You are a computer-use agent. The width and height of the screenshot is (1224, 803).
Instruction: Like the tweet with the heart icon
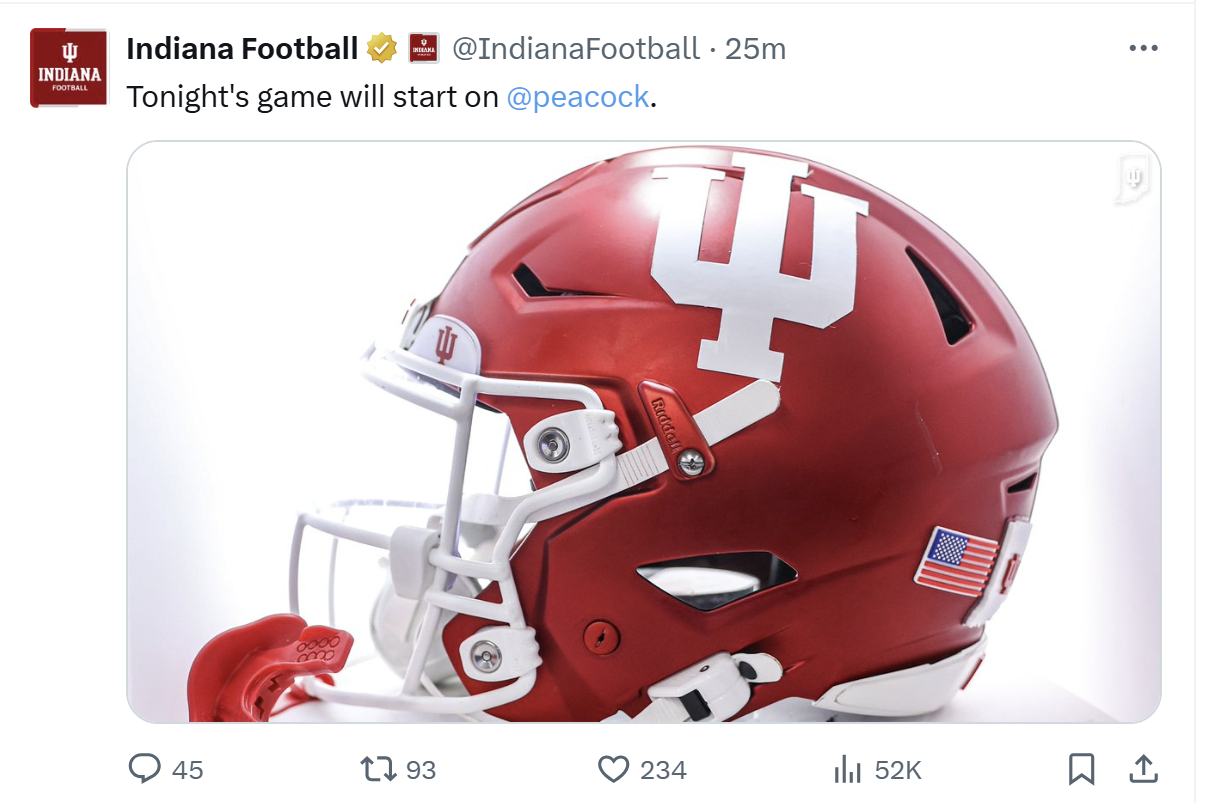click(x=612, y=769)
